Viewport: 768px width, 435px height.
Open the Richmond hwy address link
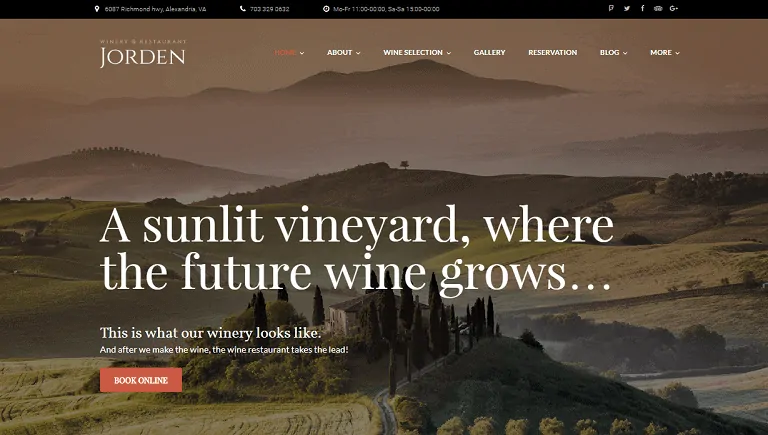(155, 9)
